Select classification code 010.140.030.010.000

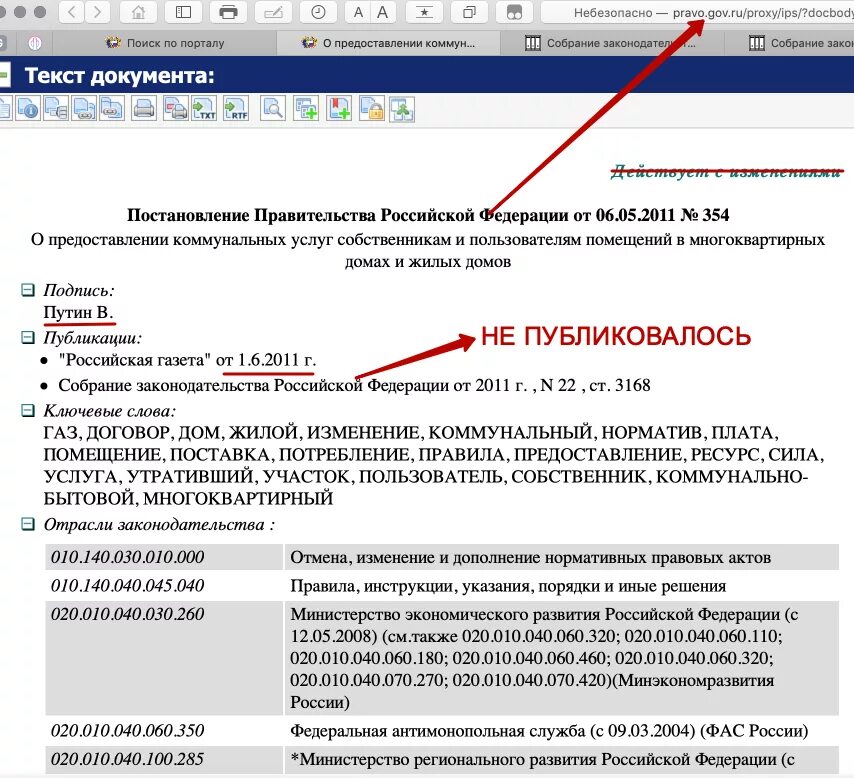point(127,557)
